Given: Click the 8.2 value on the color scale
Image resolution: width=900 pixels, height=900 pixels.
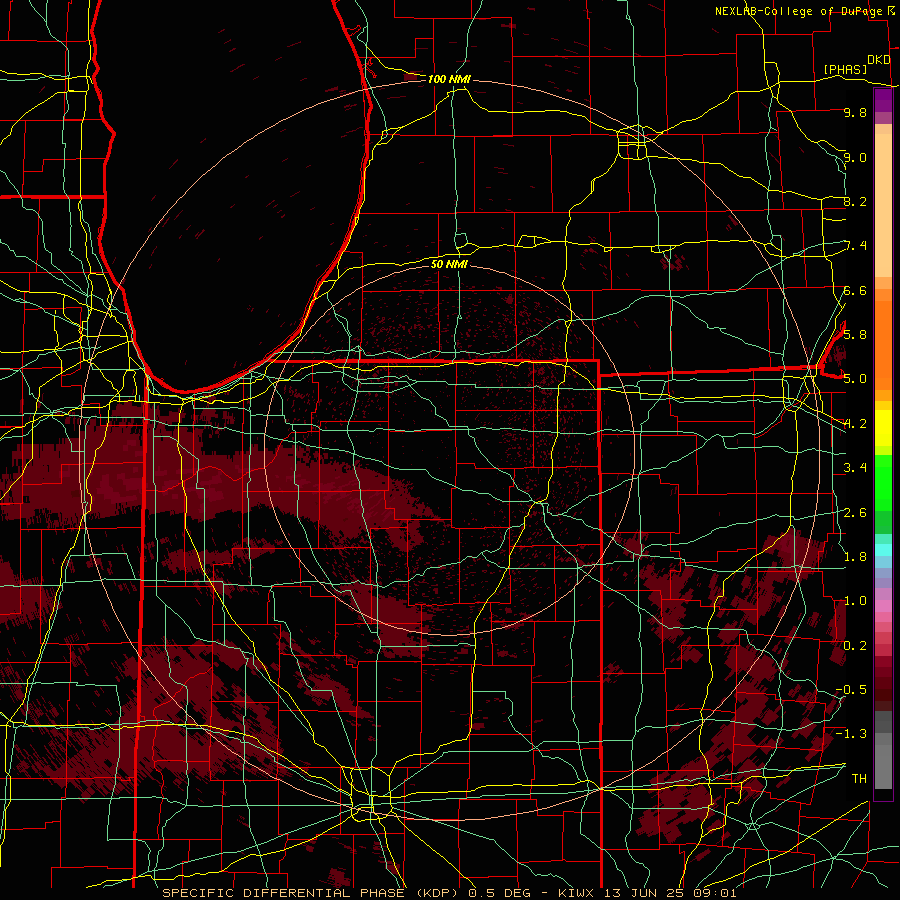Looking at the screenshot, I should point(855,201).
